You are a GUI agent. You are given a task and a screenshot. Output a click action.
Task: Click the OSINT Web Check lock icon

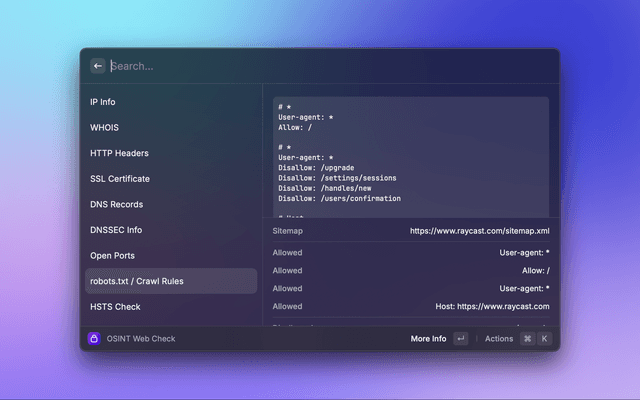(95, 339)
